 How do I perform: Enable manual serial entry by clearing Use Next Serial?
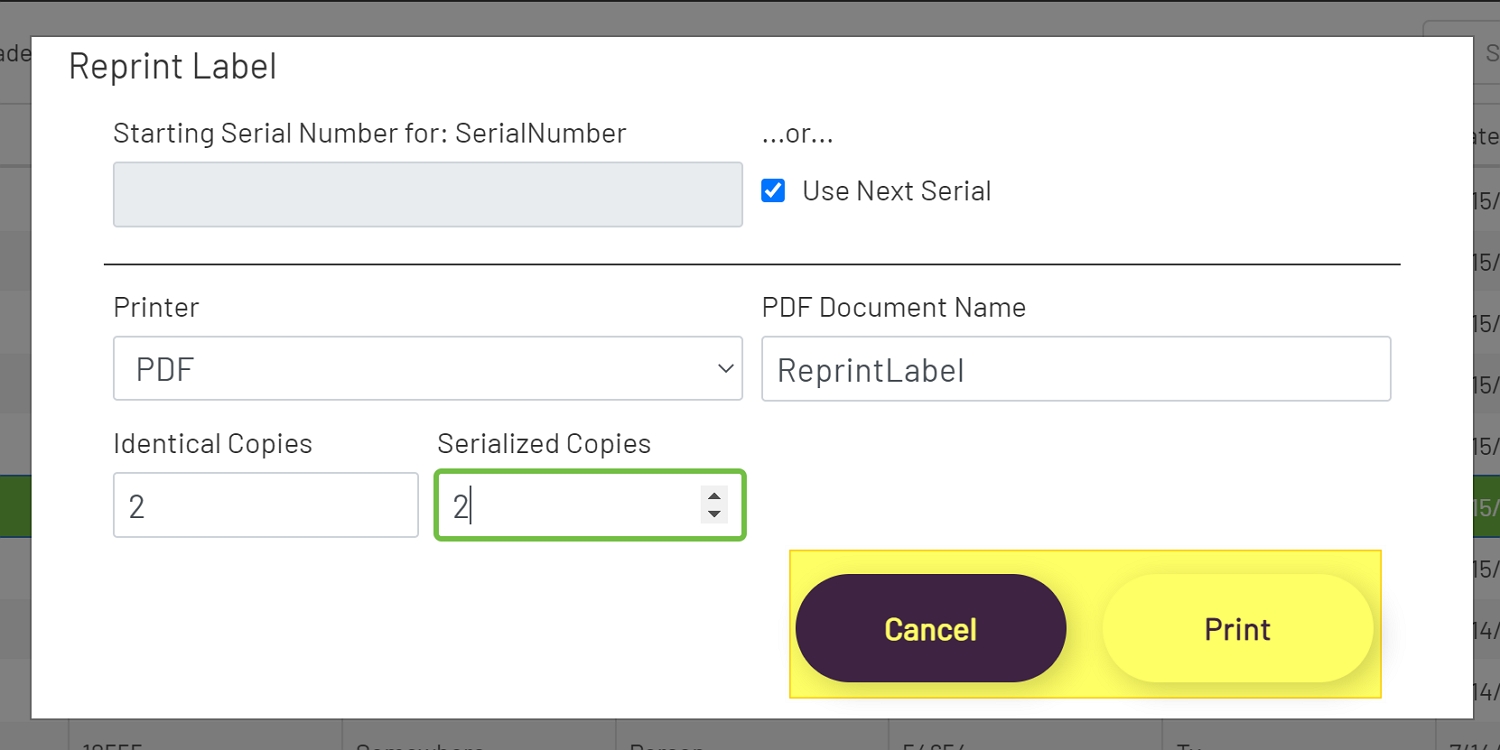pos(772,190)
